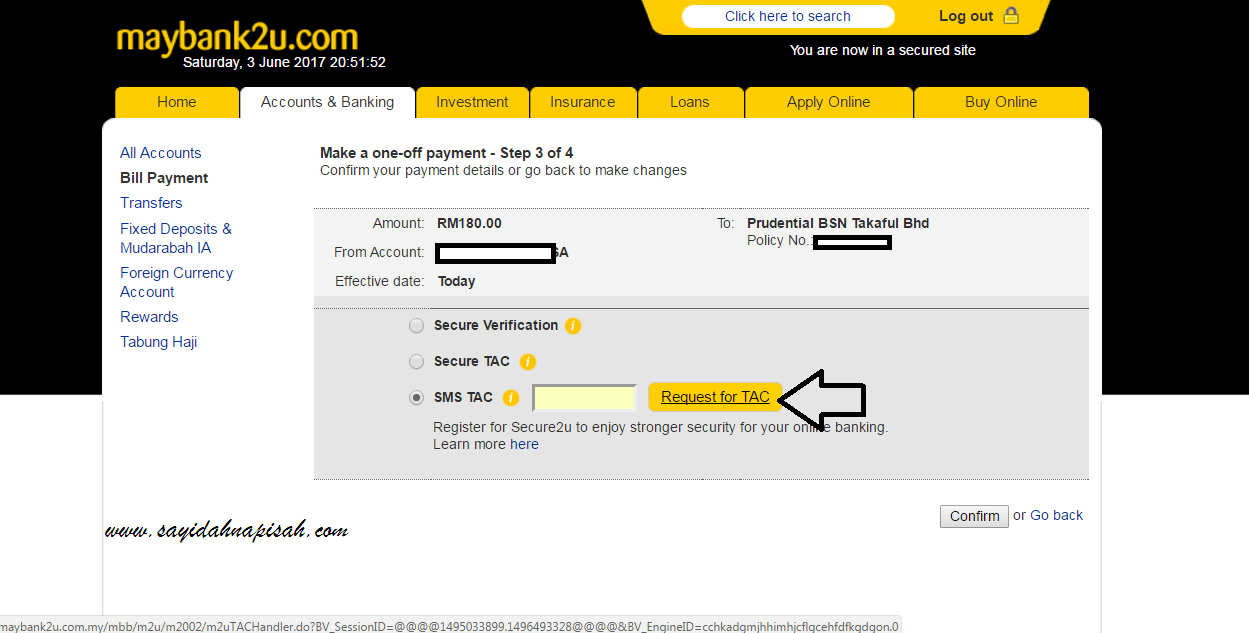This screenshot has height=633, width=1249.
Task: Open Bill Payment in sidebar
Action: pos(164,178)
